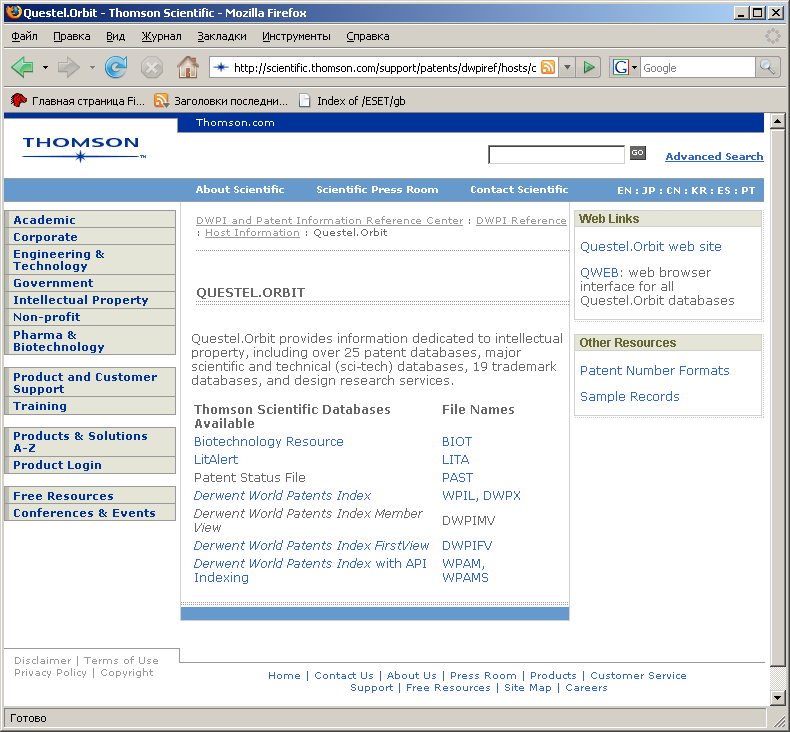Screen dimensions: 790x732
Task: Select Pharma & Biotechnology in sidebar
Action: 90,341
